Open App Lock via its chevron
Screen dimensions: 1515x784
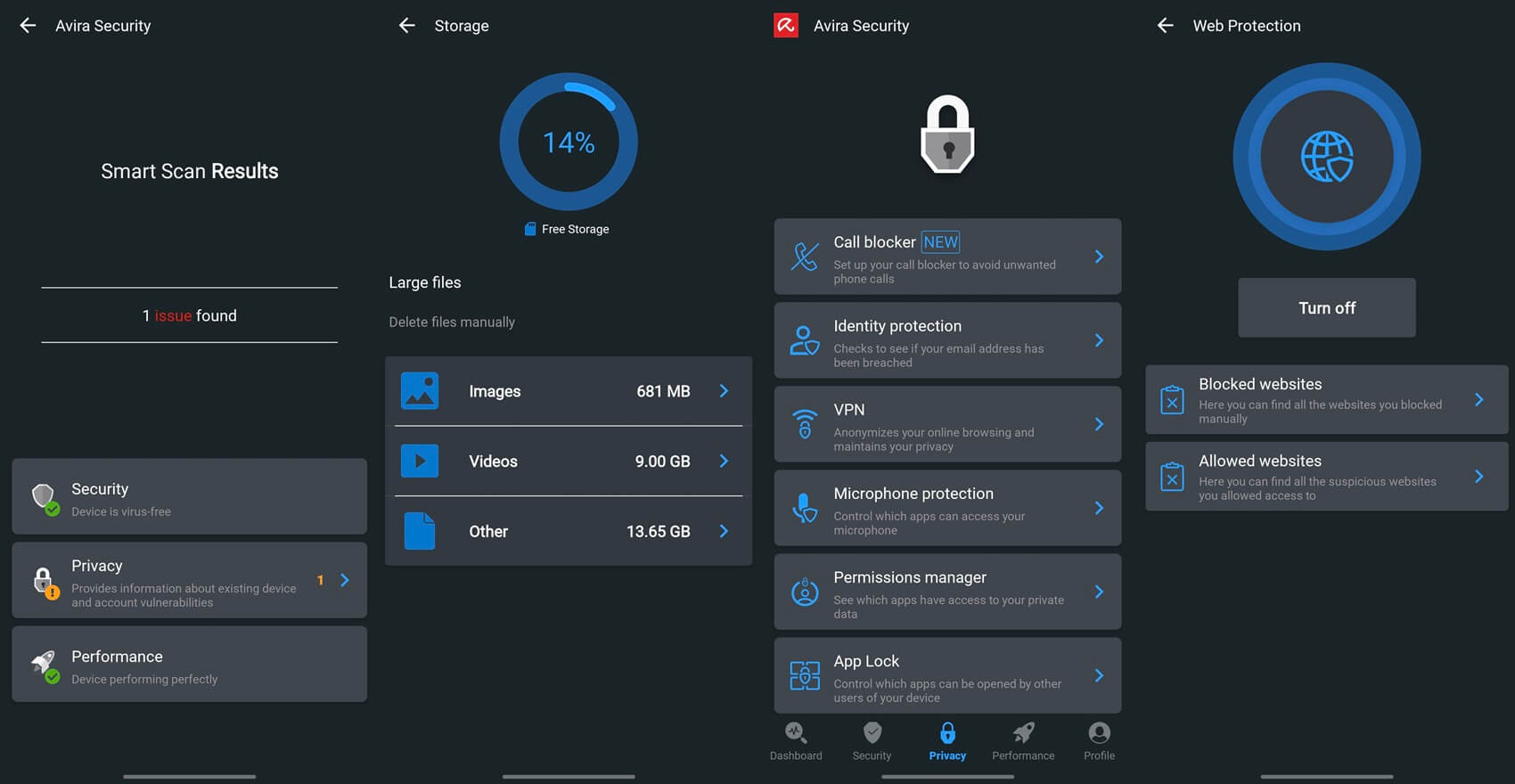tap(1099, 675)
